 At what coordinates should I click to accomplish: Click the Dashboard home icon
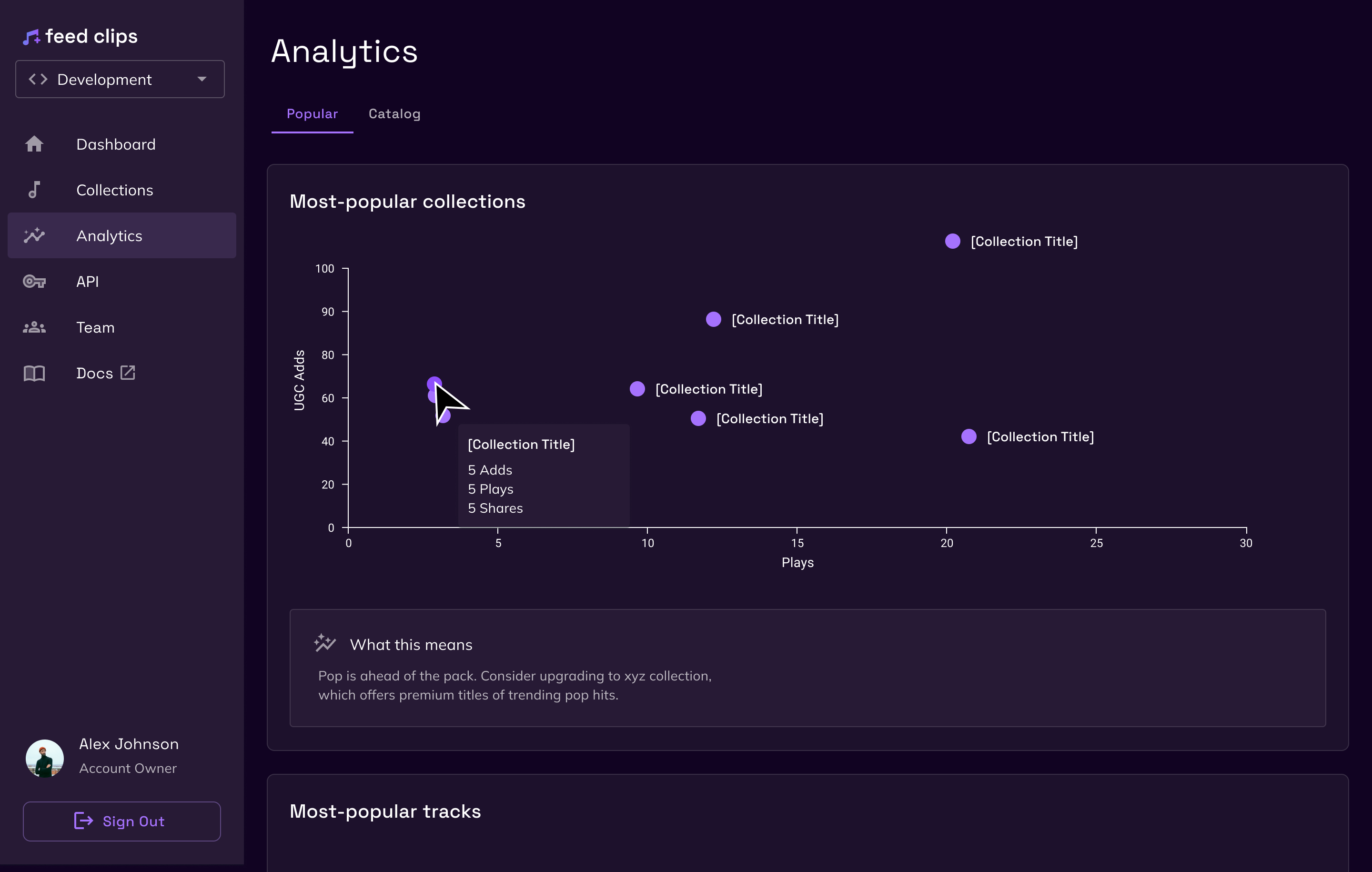coord(34,144)
